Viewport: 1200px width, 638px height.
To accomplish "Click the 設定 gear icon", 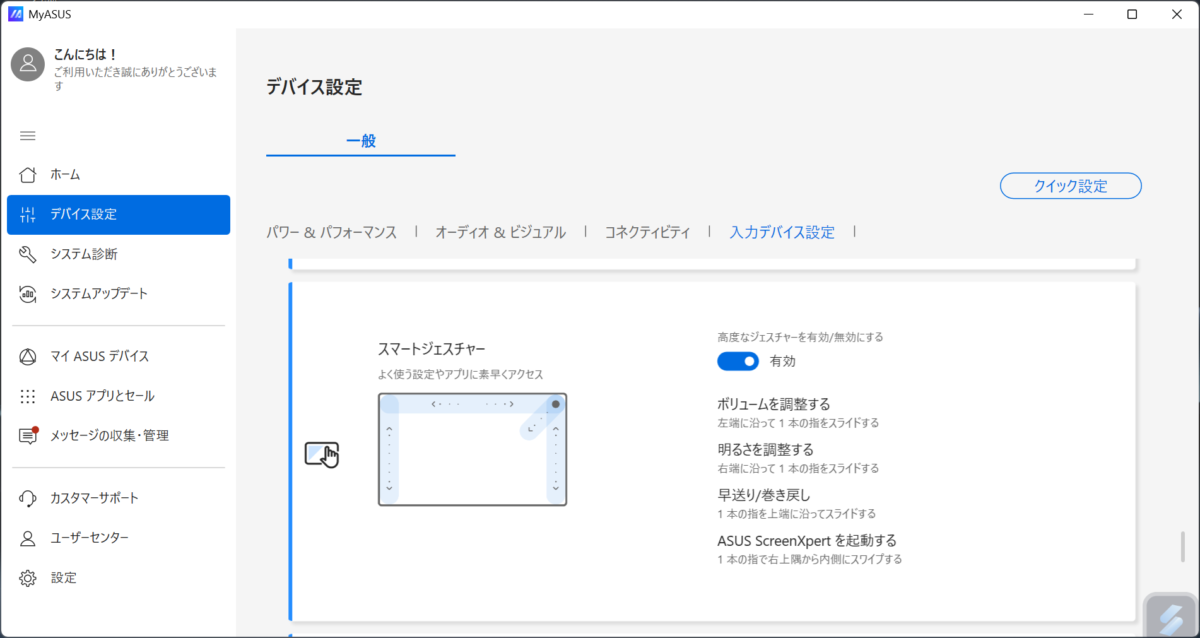I will pos(28,578).
